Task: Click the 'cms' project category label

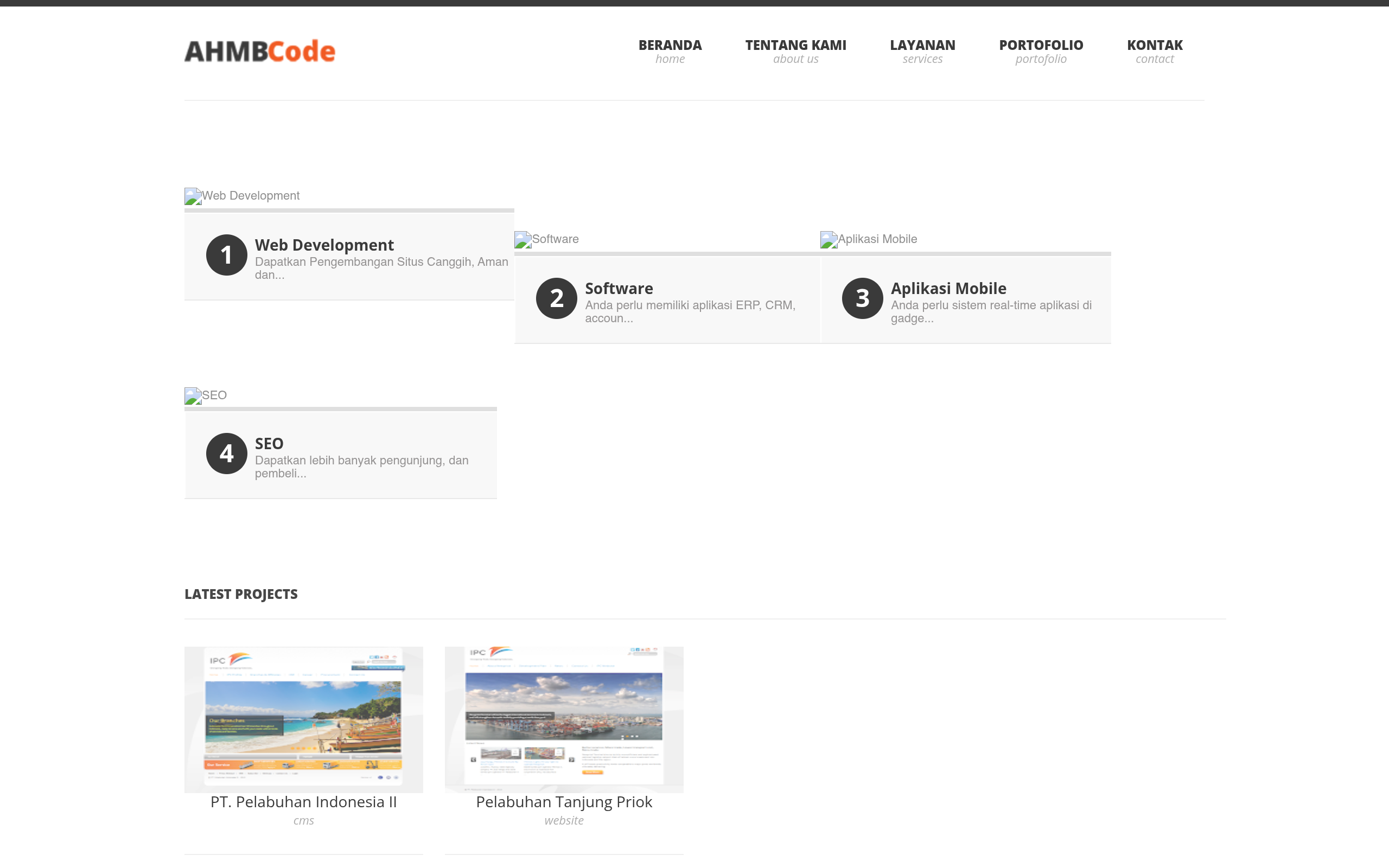Action: [x=304, y=821]
